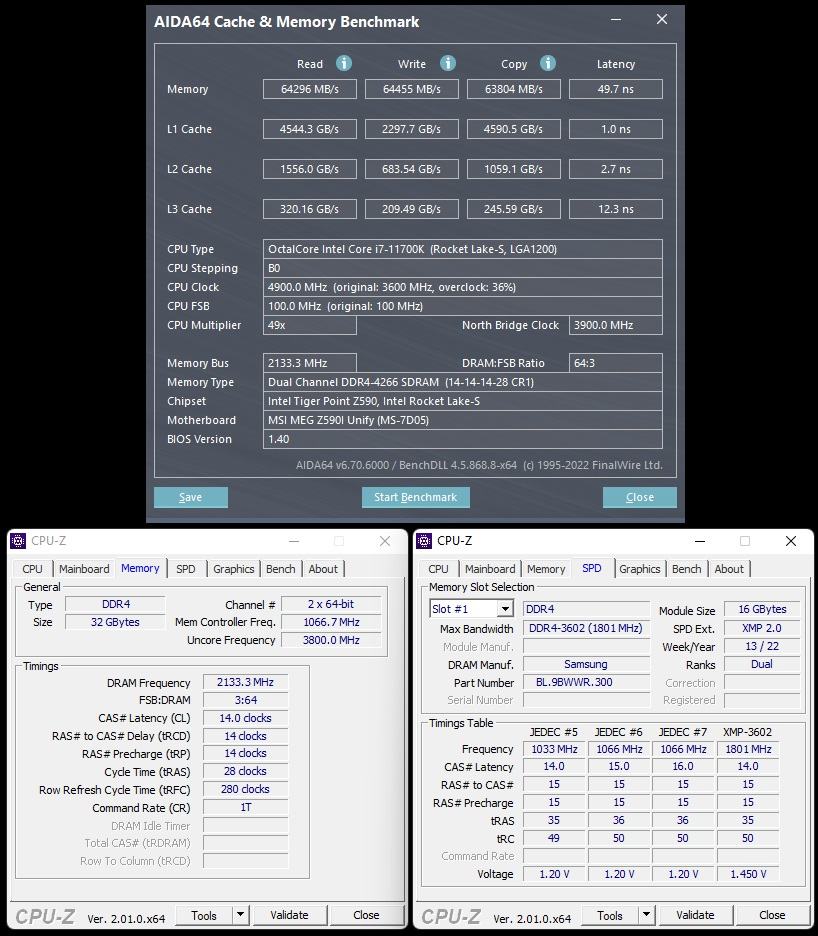Open Mainboard tab in right CPU-Z window
The width and height of the screenshot is (818, 936).
point(490,569)
